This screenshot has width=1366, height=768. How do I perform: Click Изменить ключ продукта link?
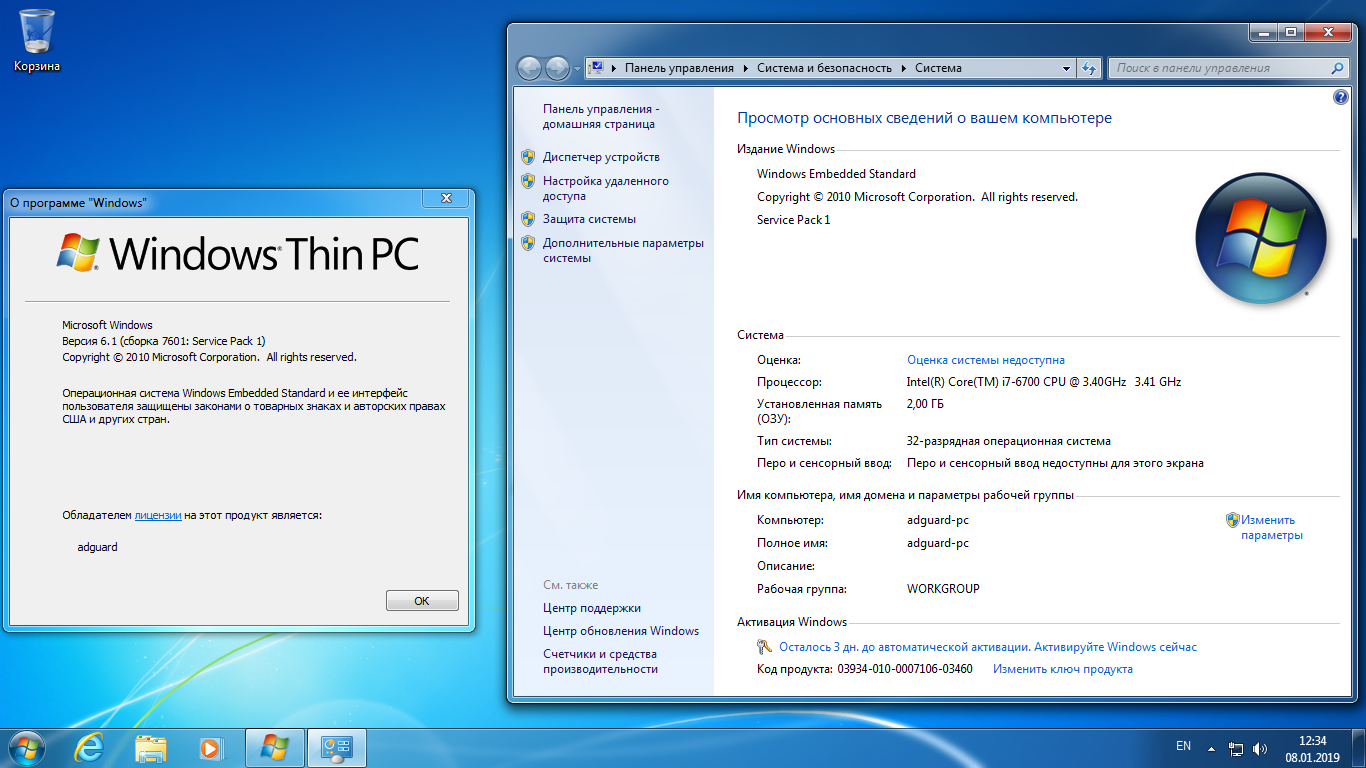[x=1063, y=669]
